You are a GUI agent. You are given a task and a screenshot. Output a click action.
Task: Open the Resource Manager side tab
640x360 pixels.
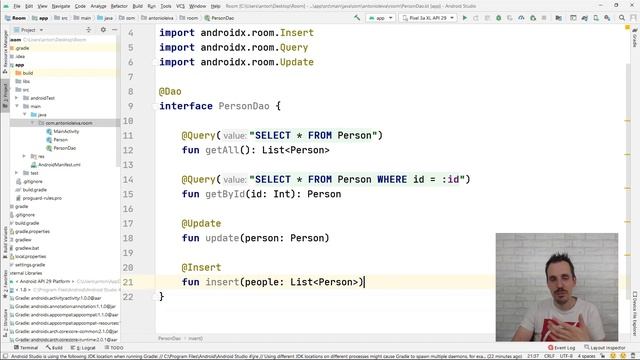point(5,51)
